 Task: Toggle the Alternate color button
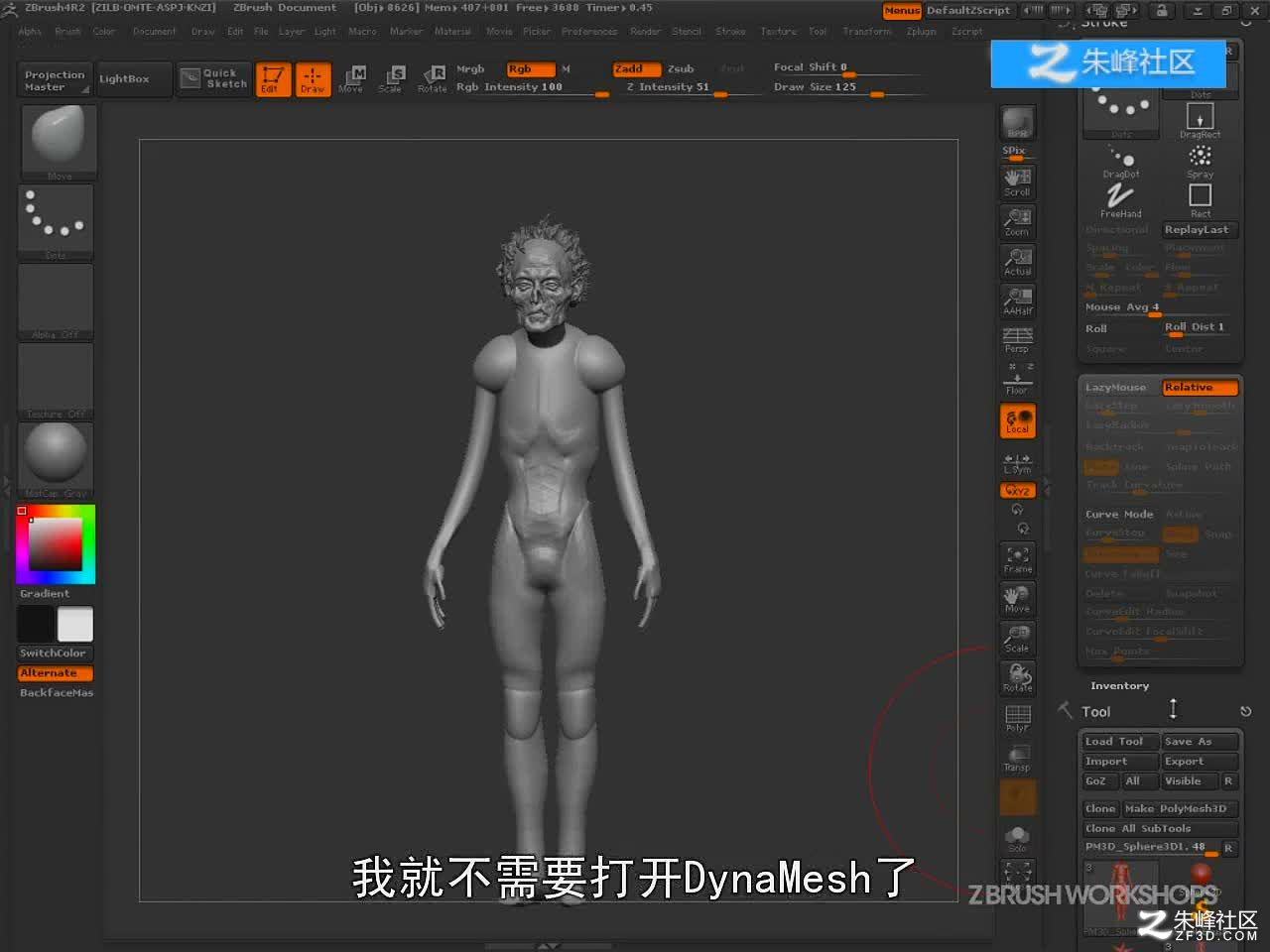(x=56, y=673)
